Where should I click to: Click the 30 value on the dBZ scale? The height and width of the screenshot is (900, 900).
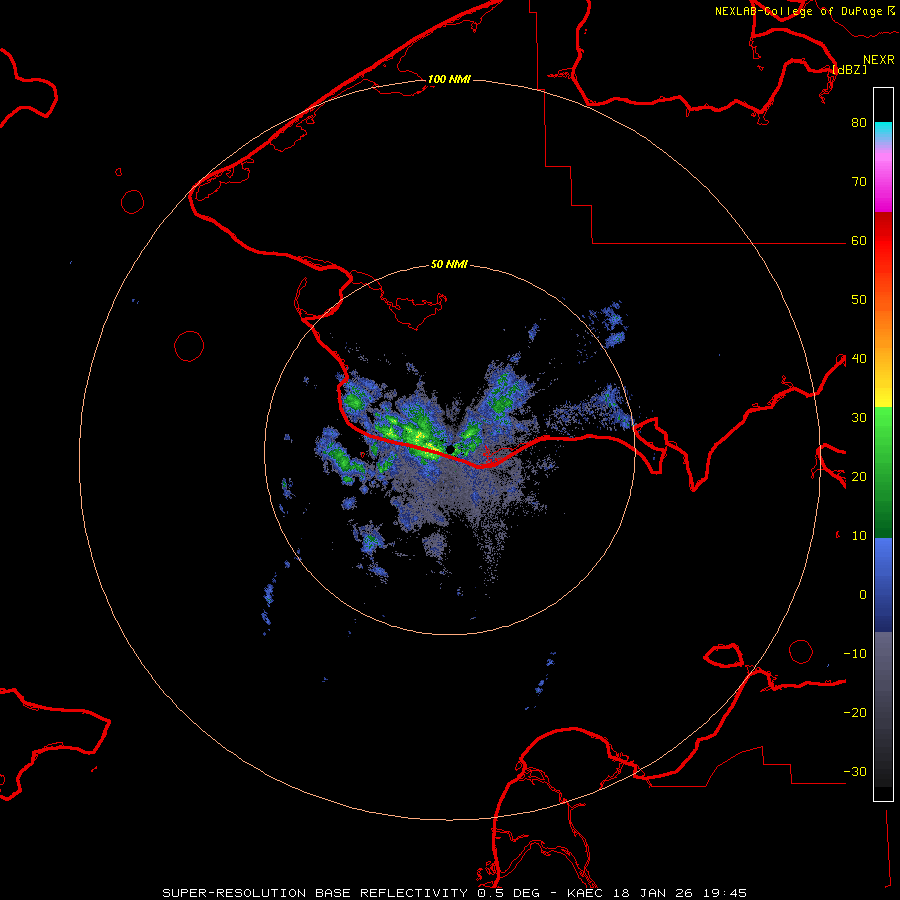pyautogui.click(x=859, y=417)
